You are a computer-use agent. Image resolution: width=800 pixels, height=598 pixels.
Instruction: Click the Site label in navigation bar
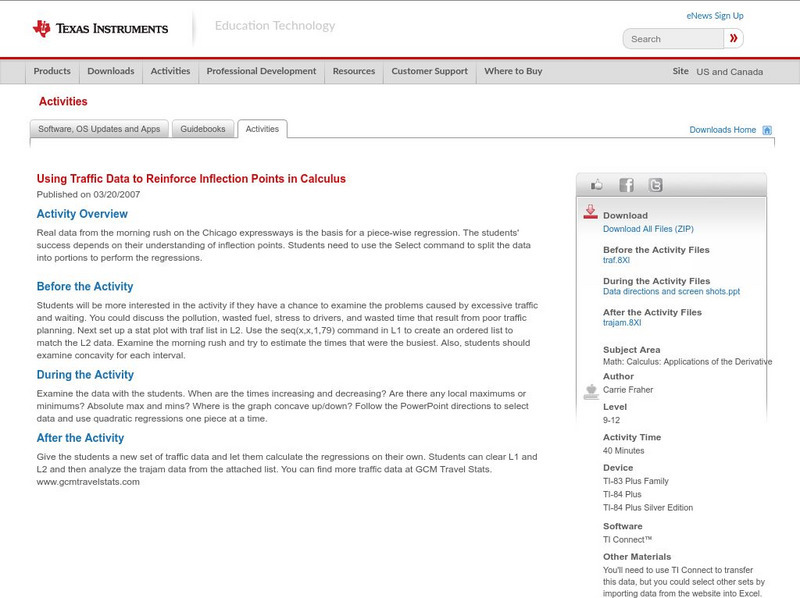tap(681, 71)
